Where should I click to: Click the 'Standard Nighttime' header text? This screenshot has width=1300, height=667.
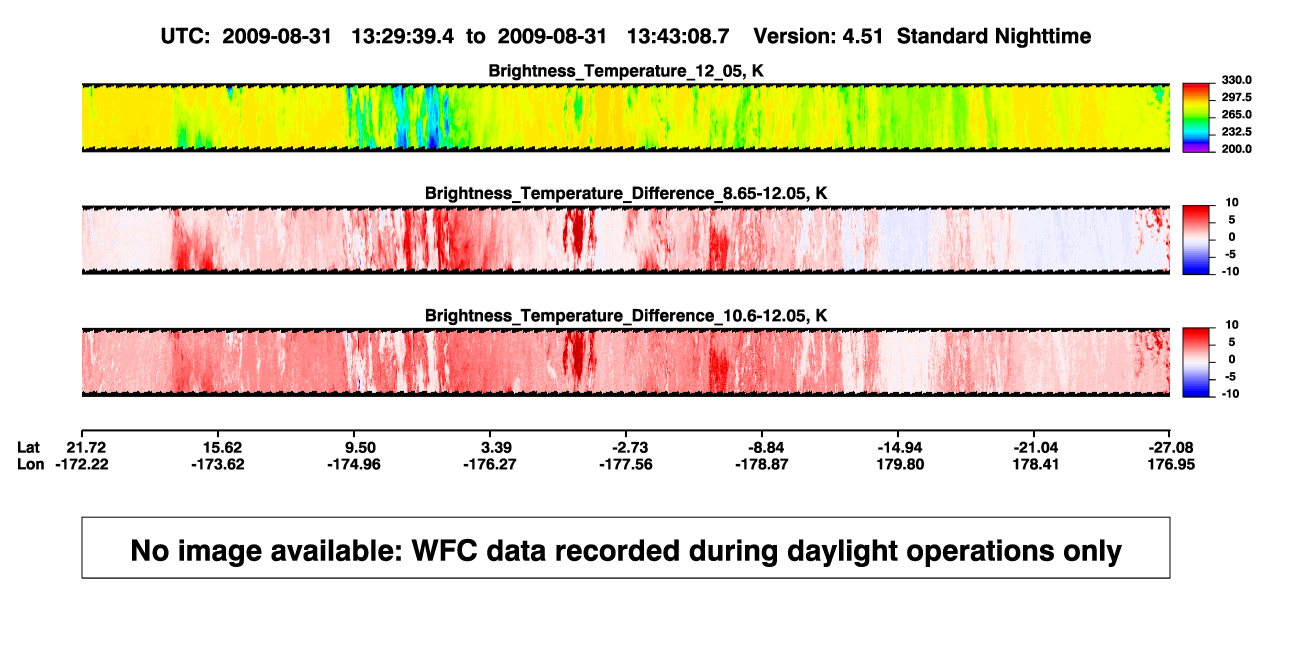click(994, 37)
